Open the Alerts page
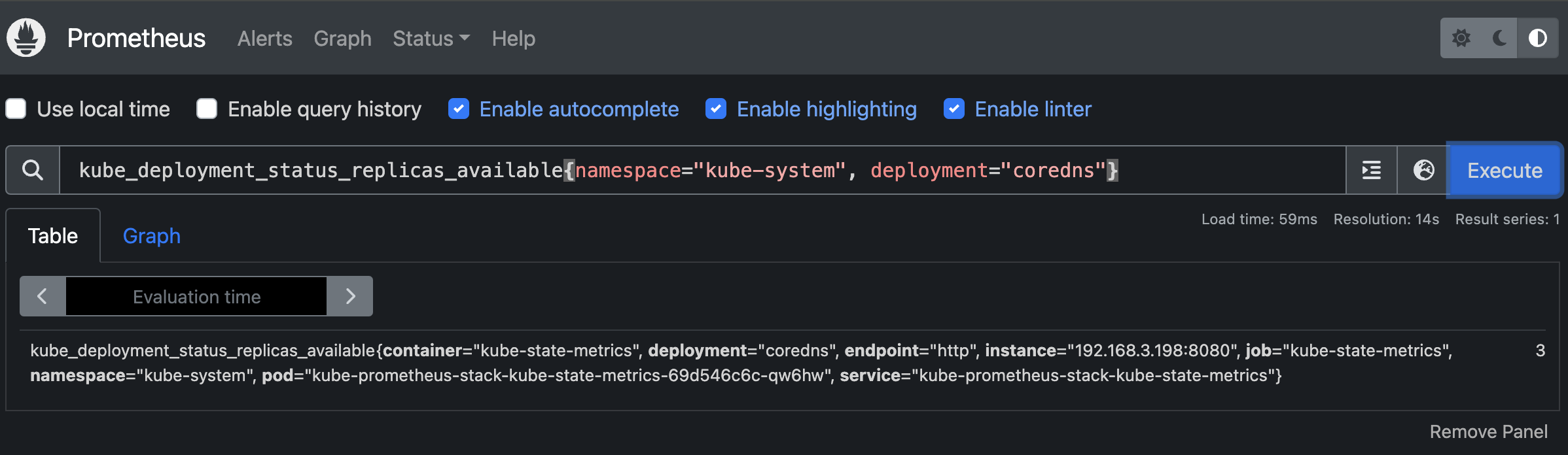This screenshot has width=1568, height=455. [264, 39]
